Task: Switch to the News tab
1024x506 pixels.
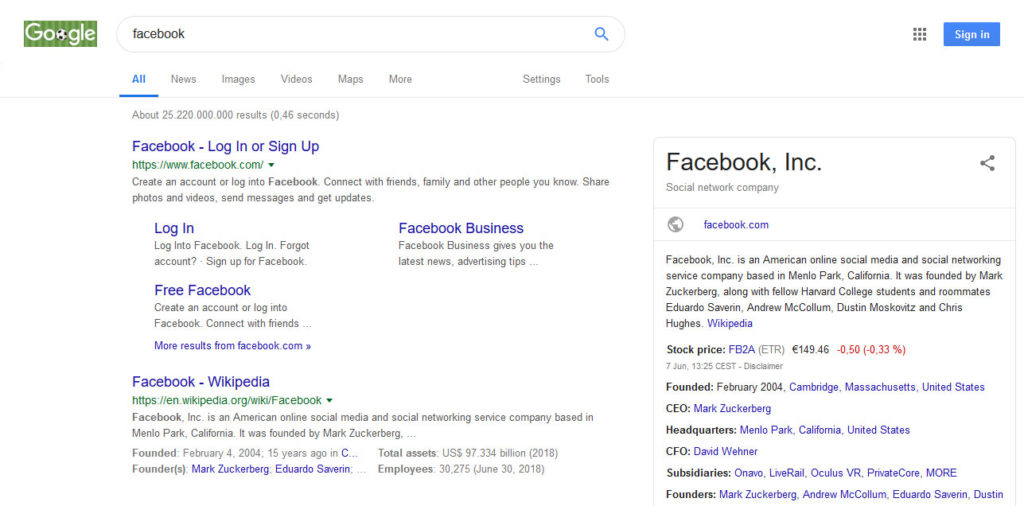Action: tap(184, 79)
